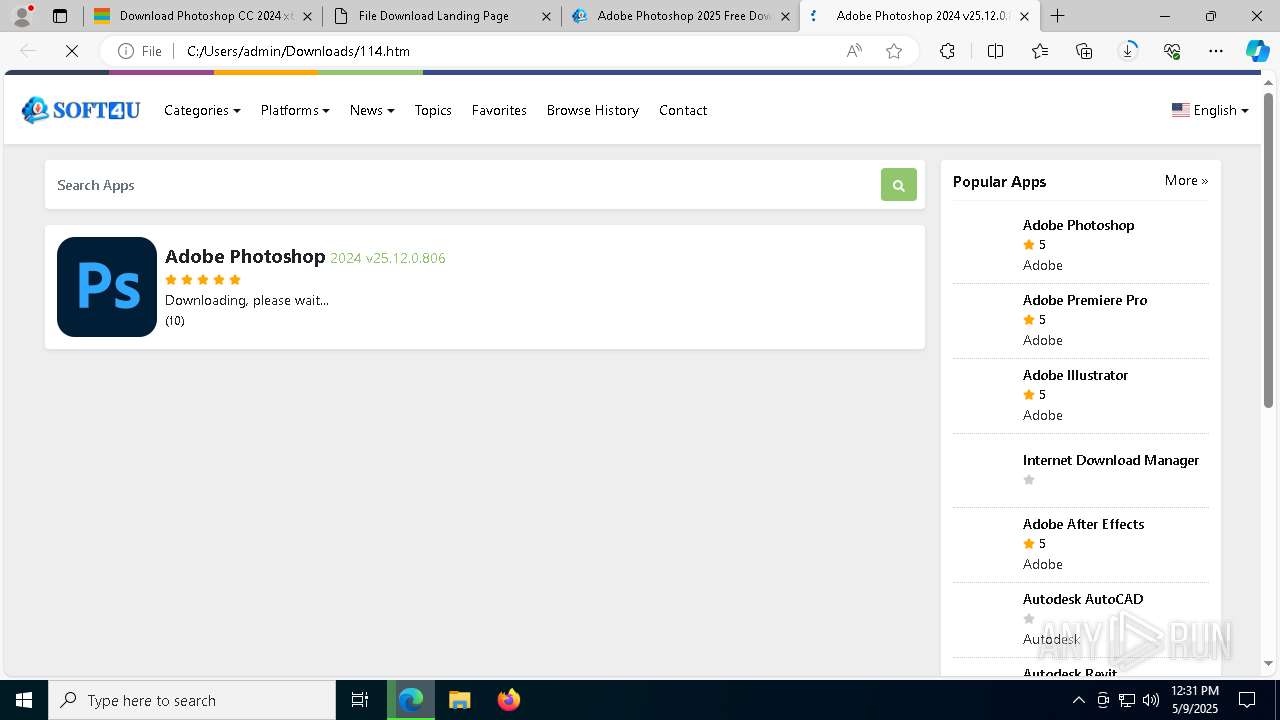1280x720 pixels.
Task: Open the English language dropdown
Action: click(x=1210, y=110)
